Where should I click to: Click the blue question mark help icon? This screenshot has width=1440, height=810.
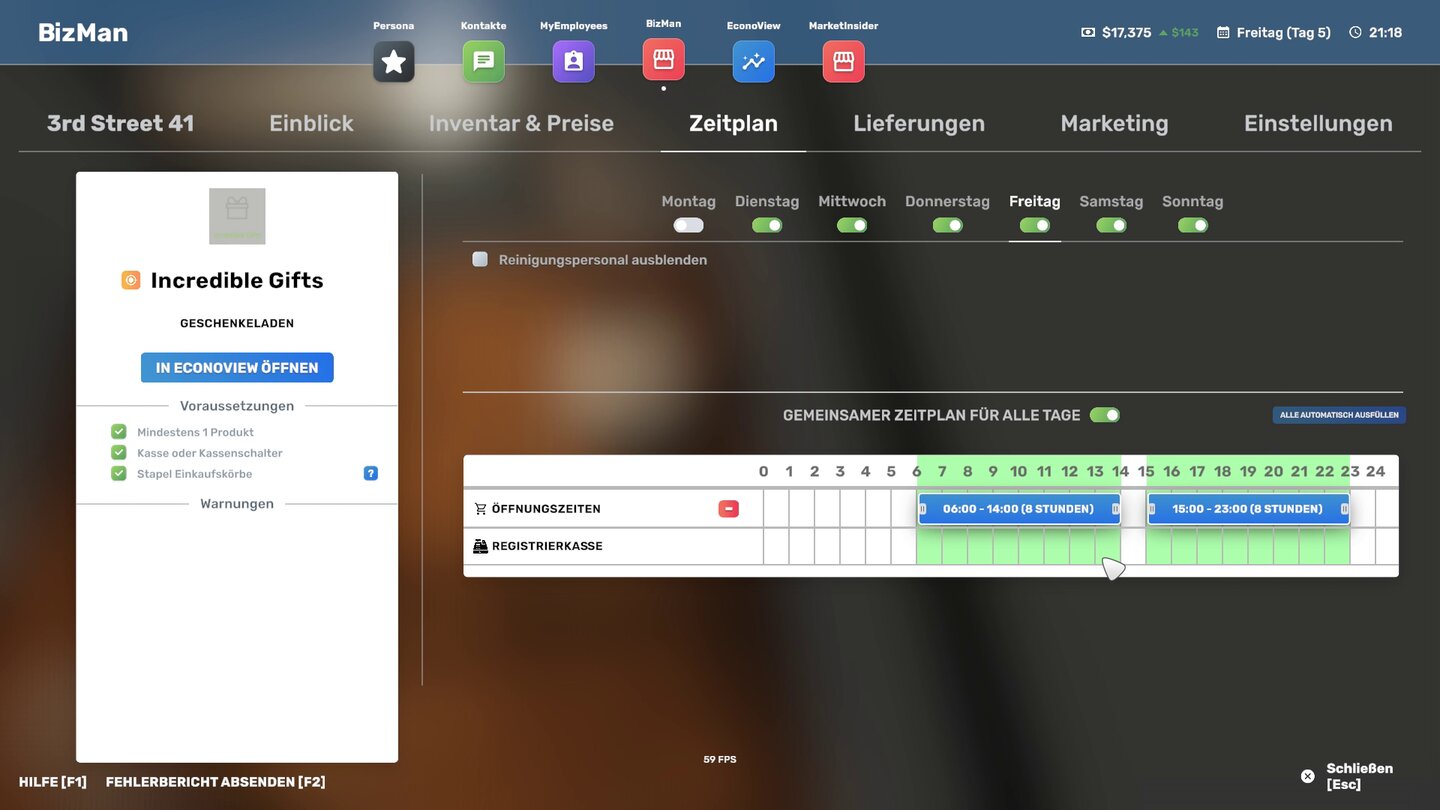coord(370,473)
